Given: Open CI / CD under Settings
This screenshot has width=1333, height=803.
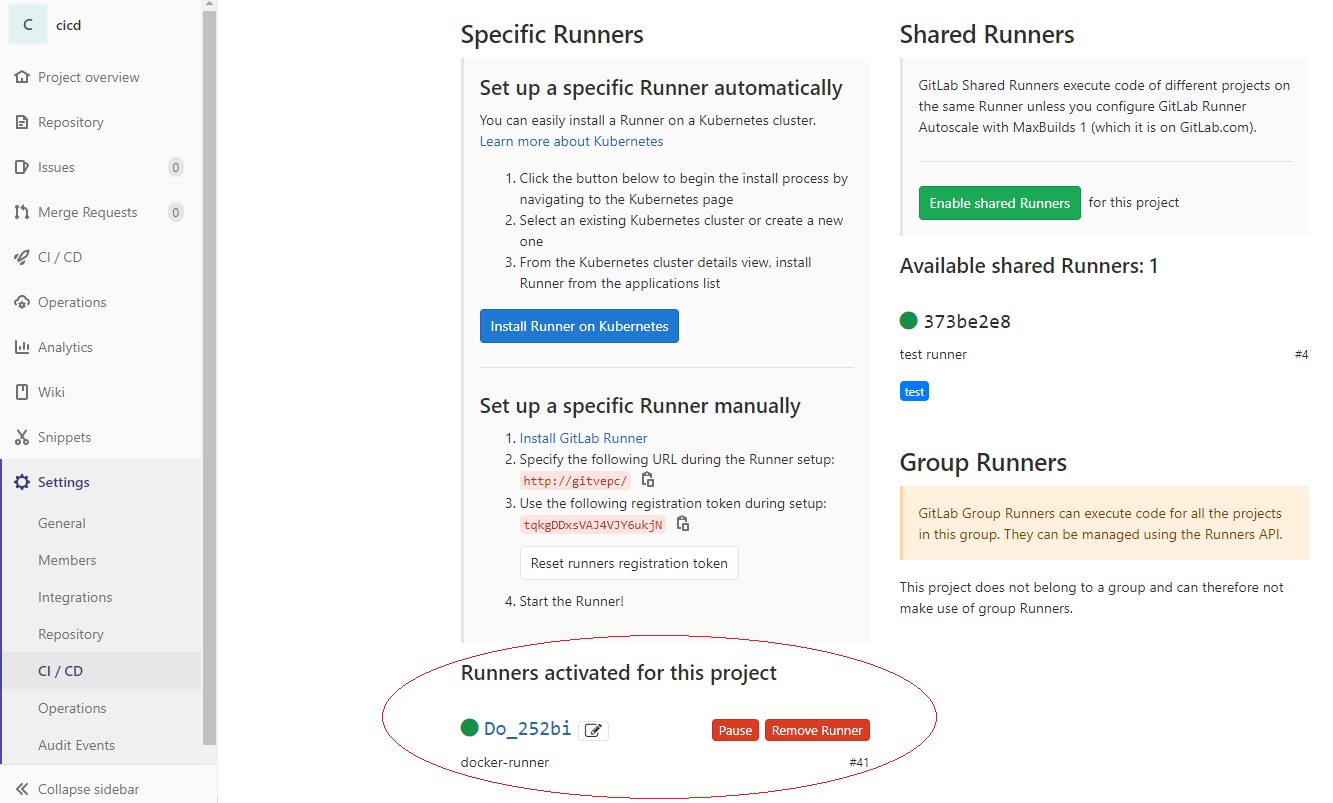Looking at the screenshot, I should click(60, 671).
